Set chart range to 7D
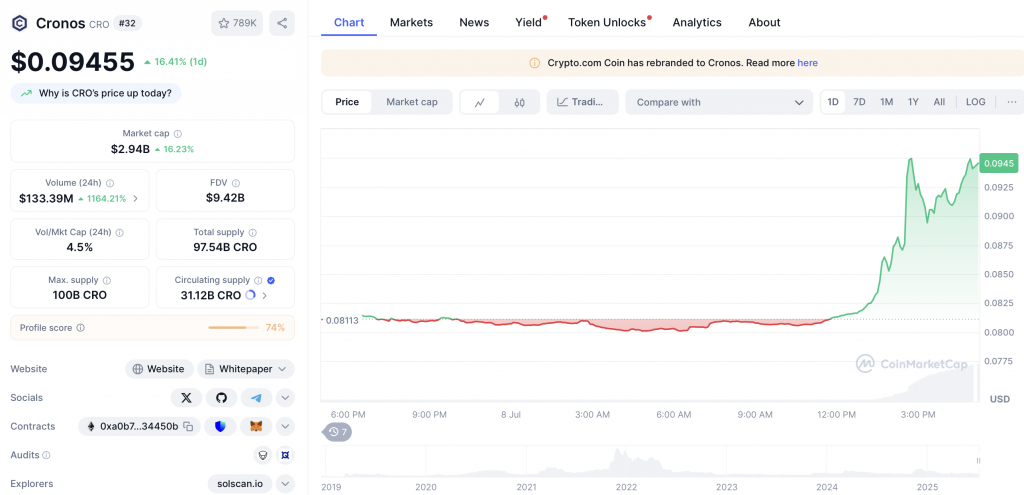The height and width of the screenshot is (495, 1024). [x=859, y=102]
